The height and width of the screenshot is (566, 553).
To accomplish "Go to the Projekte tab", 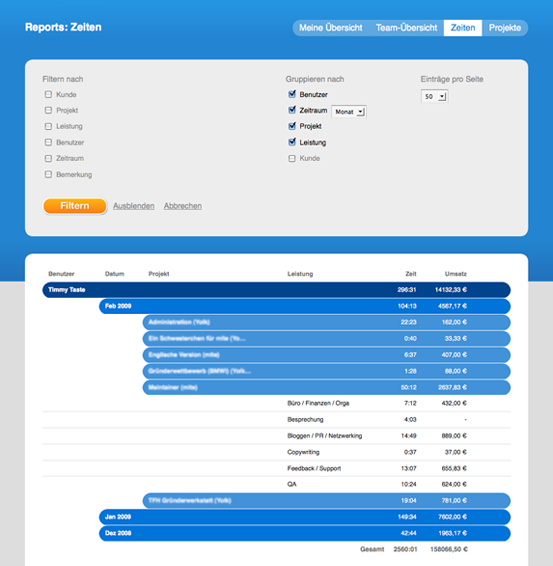I will point(505,28).
